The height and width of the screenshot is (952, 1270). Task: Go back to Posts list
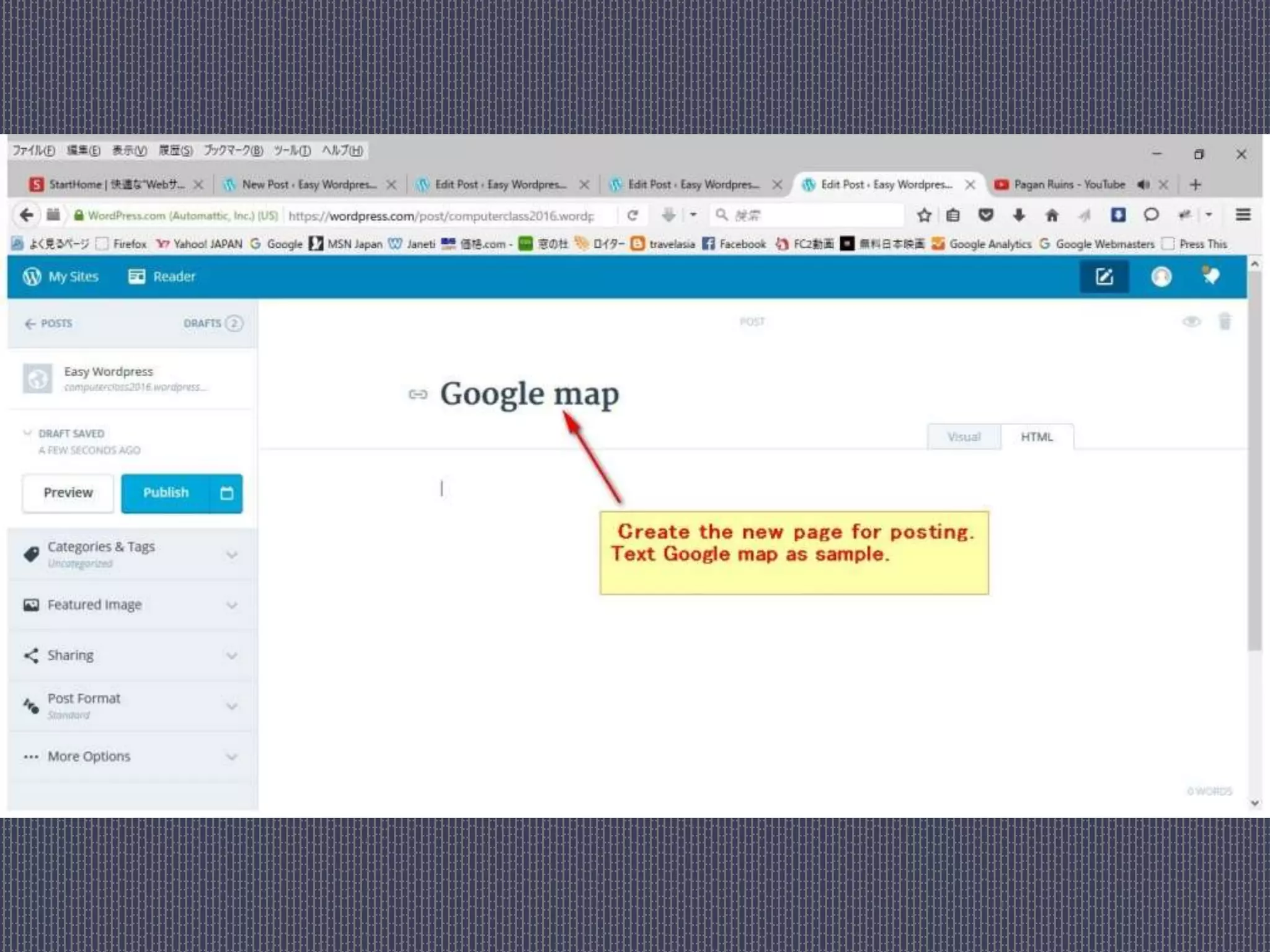point(48,324)
